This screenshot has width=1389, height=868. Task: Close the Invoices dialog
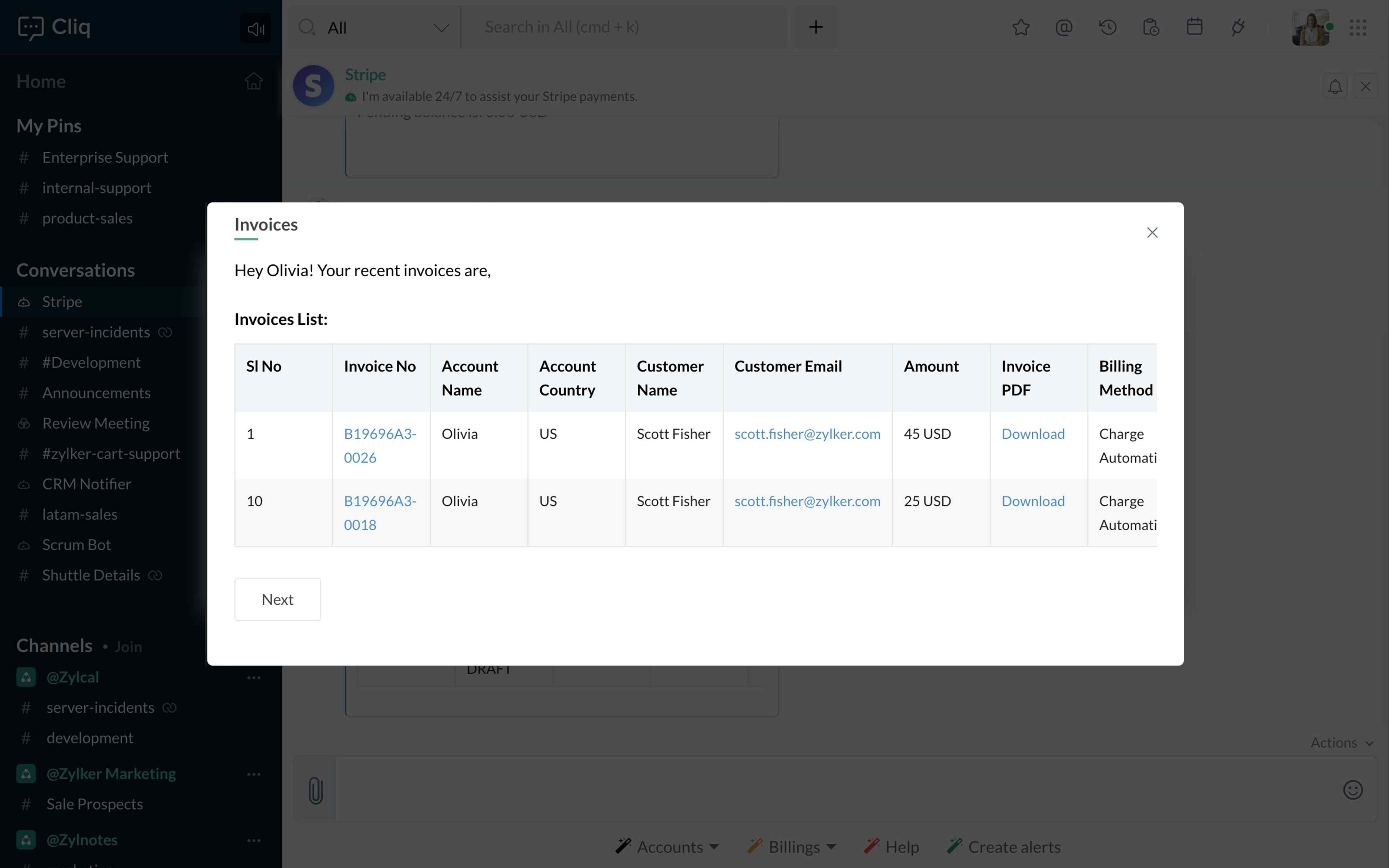point(1152,232)
